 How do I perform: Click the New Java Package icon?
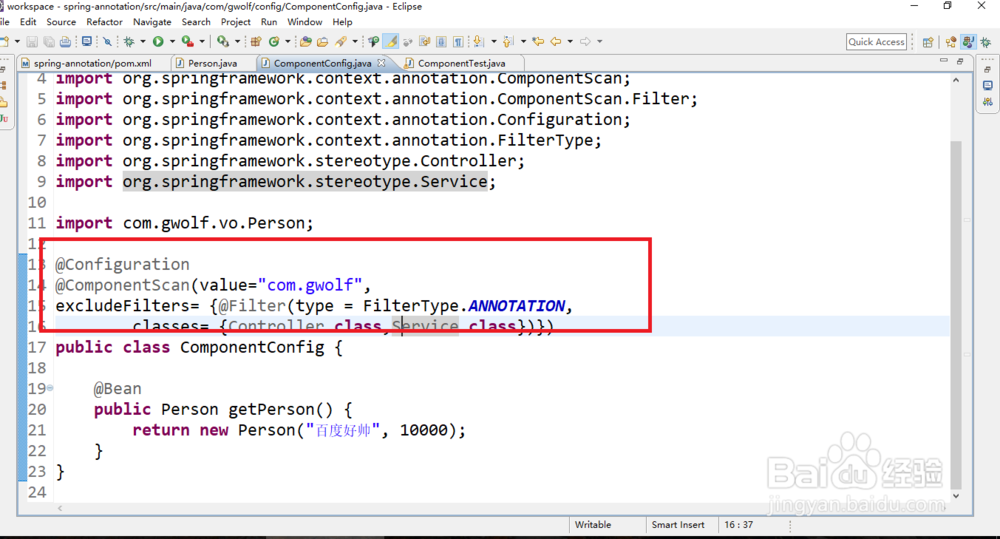point(256,41)
